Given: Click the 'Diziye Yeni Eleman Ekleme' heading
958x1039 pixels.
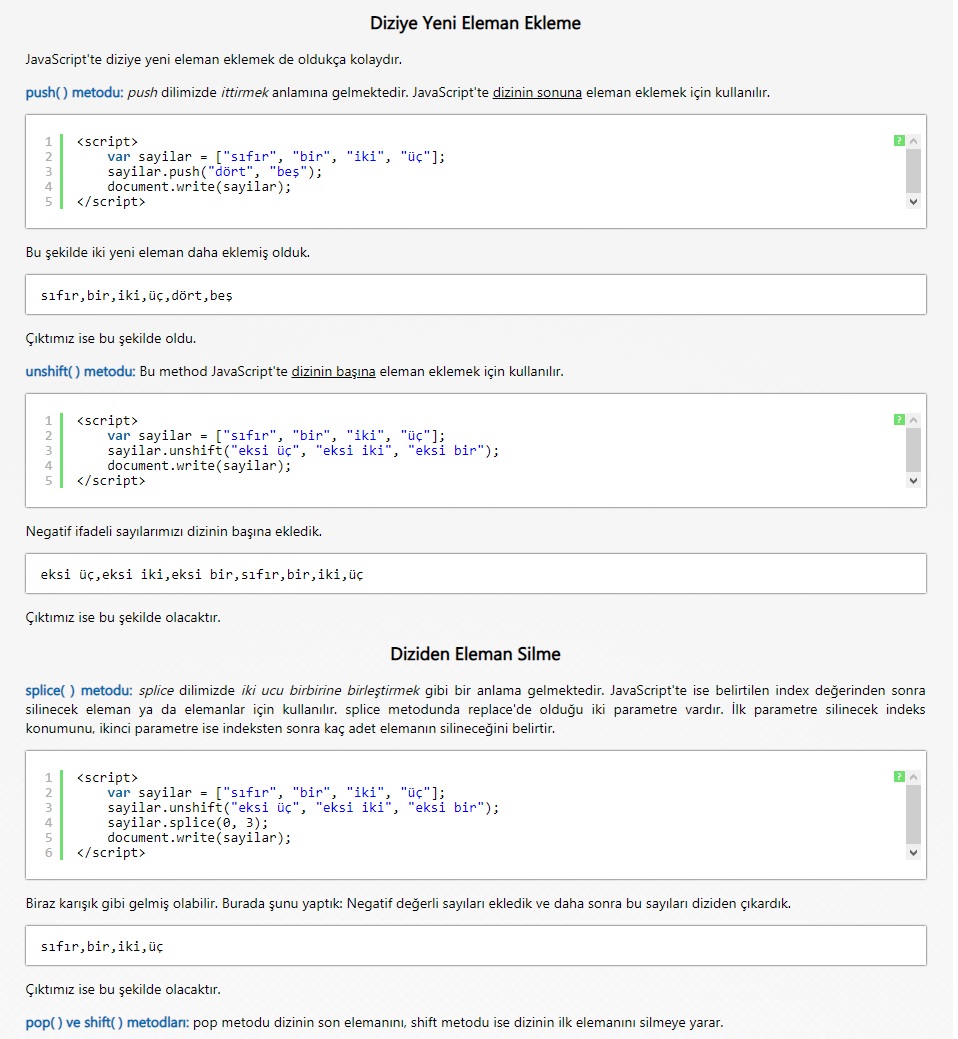Looking at the screenshot, I should 475,23.
